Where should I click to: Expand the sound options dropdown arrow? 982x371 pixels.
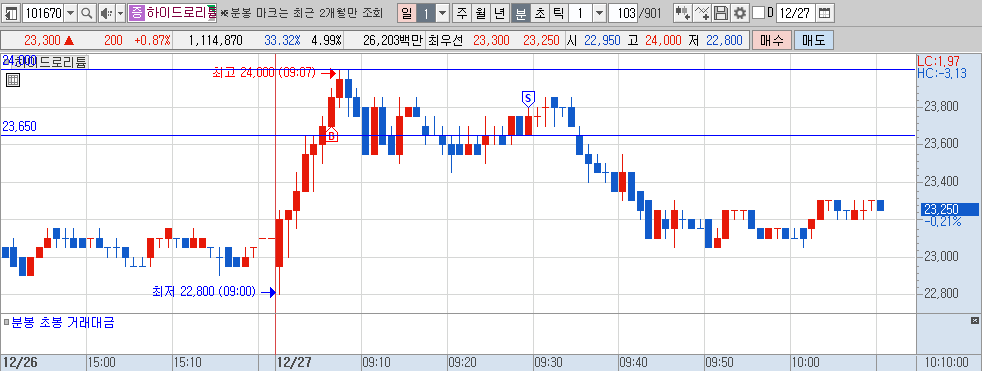(120, 13)
